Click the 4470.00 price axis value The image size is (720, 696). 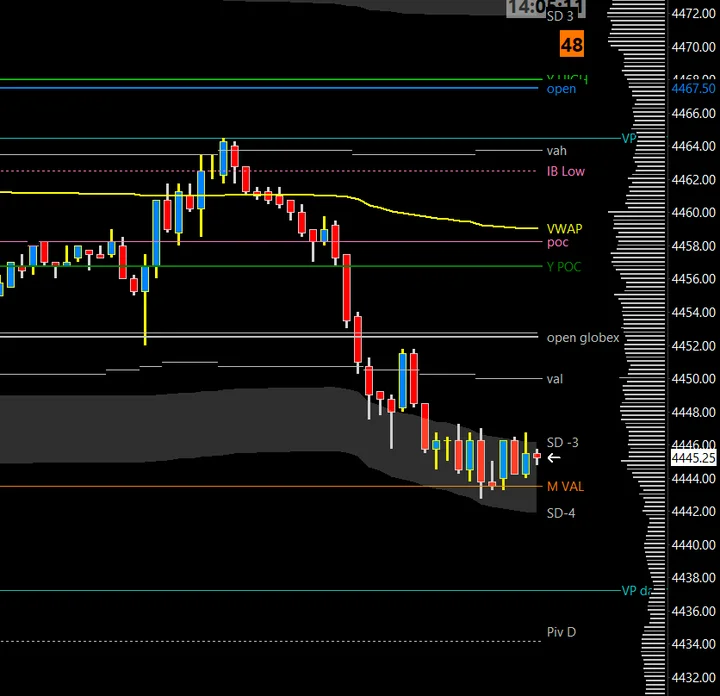693,47
